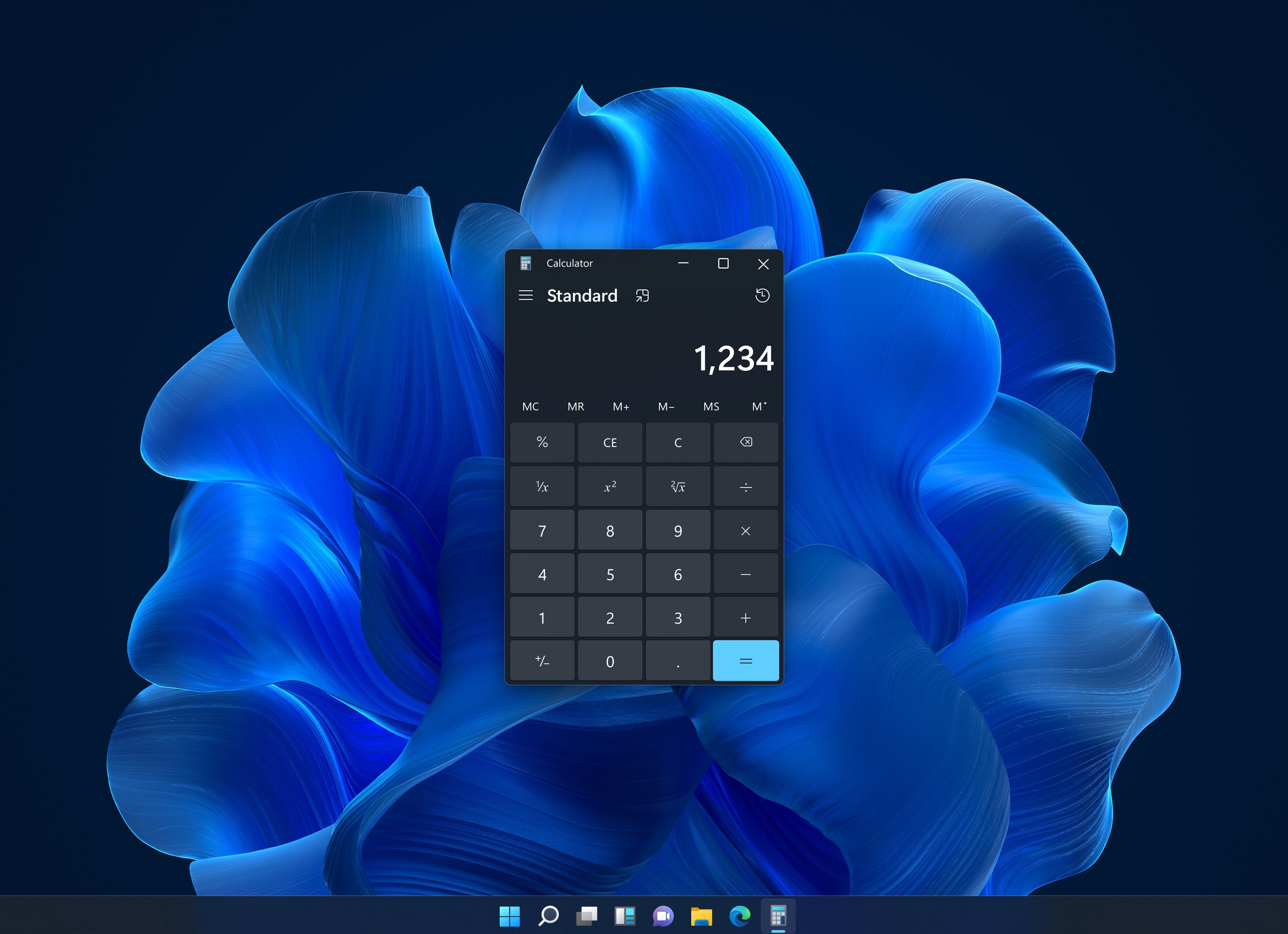
Task: Click the plus operator key
Action: (746, 617)
